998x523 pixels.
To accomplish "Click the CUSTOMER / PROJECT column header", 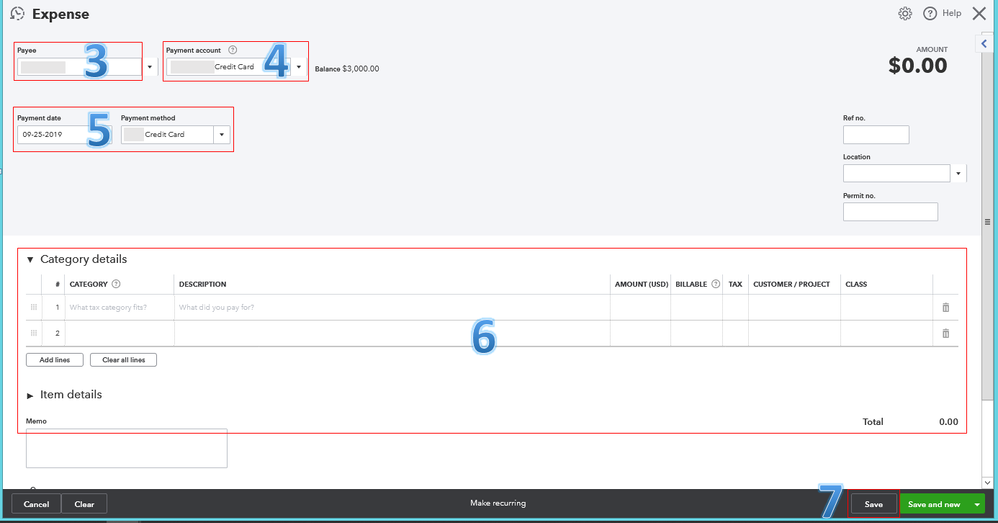I will 791,284.
